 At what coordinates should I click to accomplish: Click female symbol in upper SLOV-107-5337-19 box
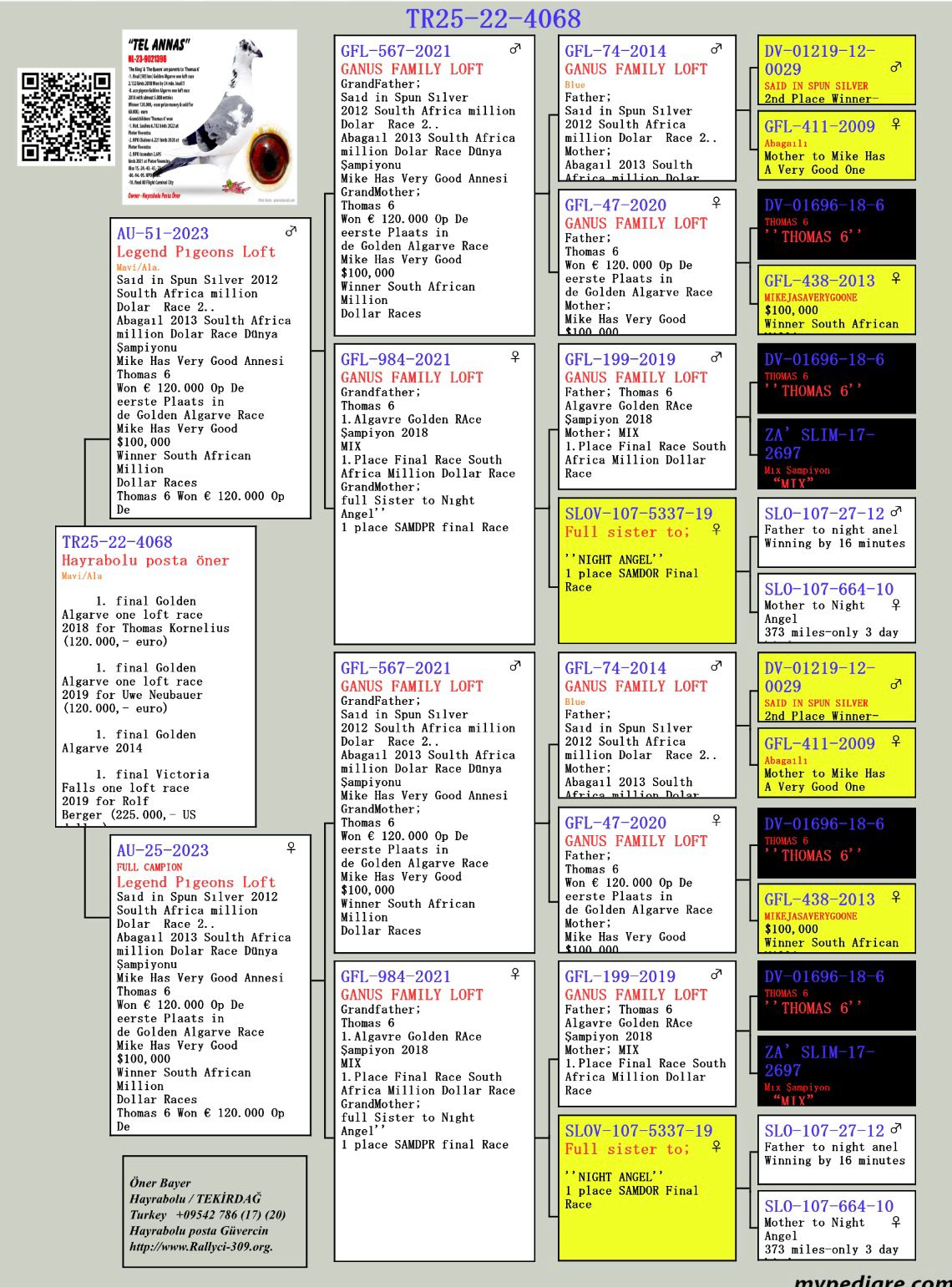coord(716,529)
